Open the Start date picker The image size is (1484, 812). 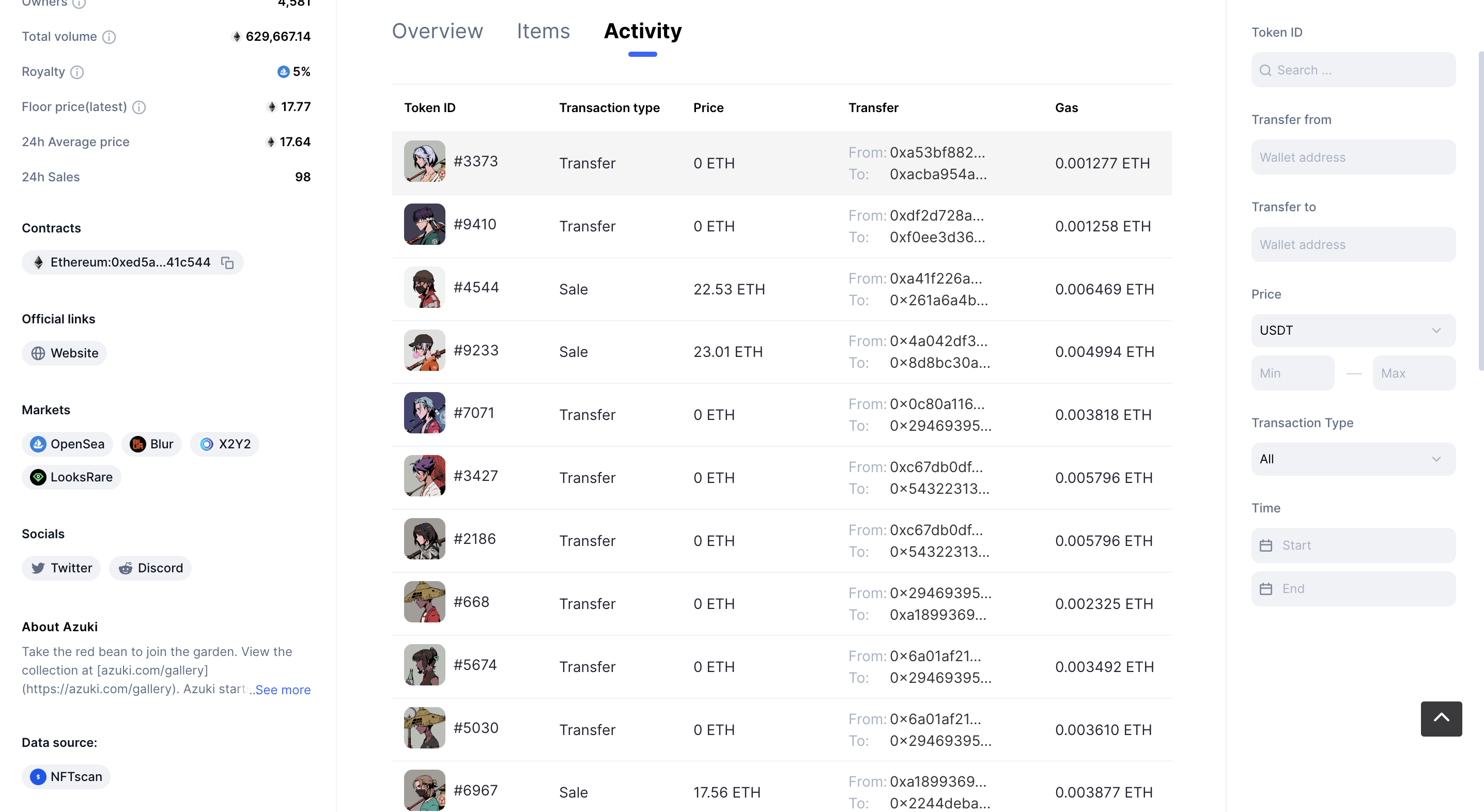(1353, 545)
